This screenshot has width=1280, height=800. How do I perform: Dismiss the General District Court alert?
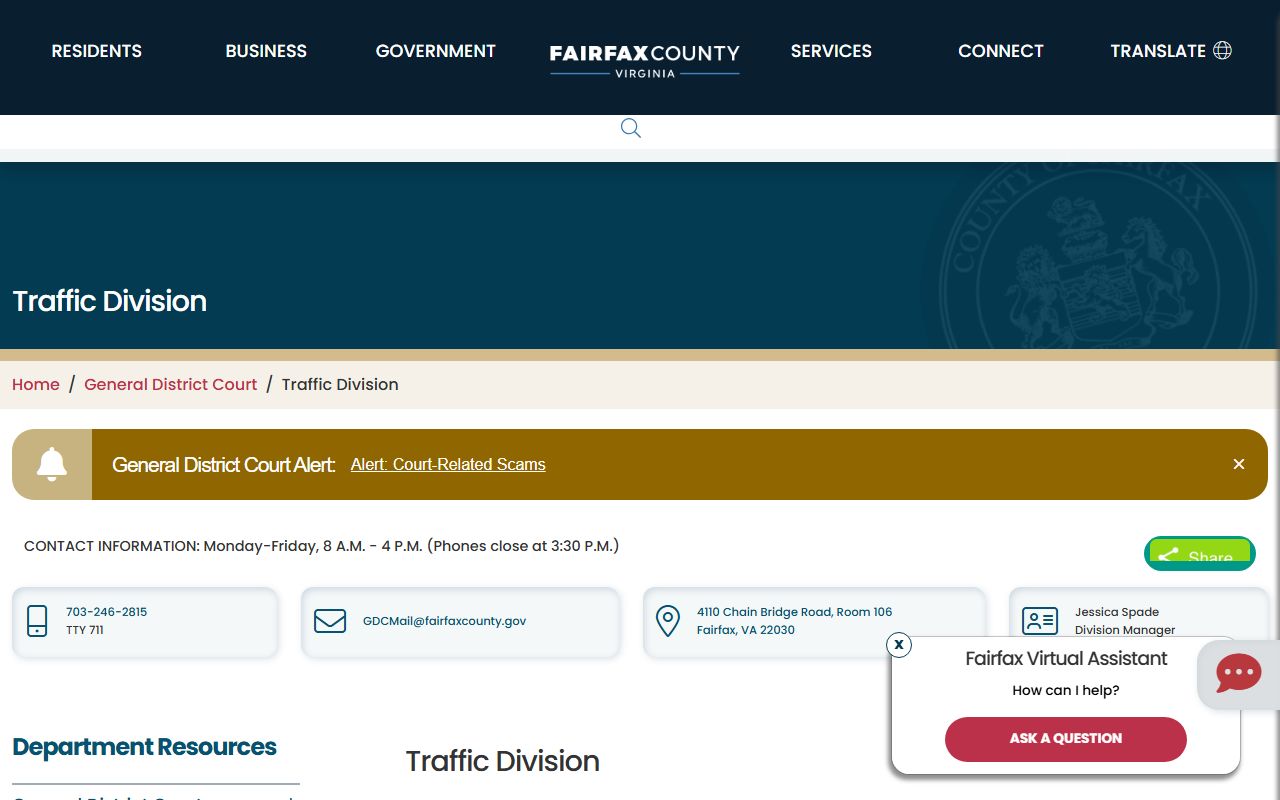click(x=1239, y=464)
